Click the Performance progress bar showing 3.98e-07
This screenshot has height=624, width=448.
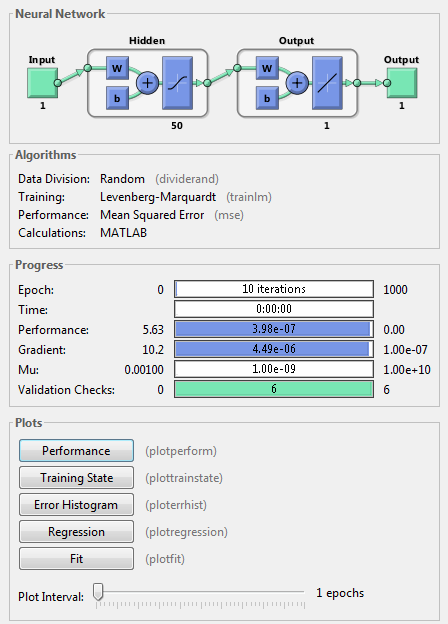pyautogui.click(x=274, y=329)
